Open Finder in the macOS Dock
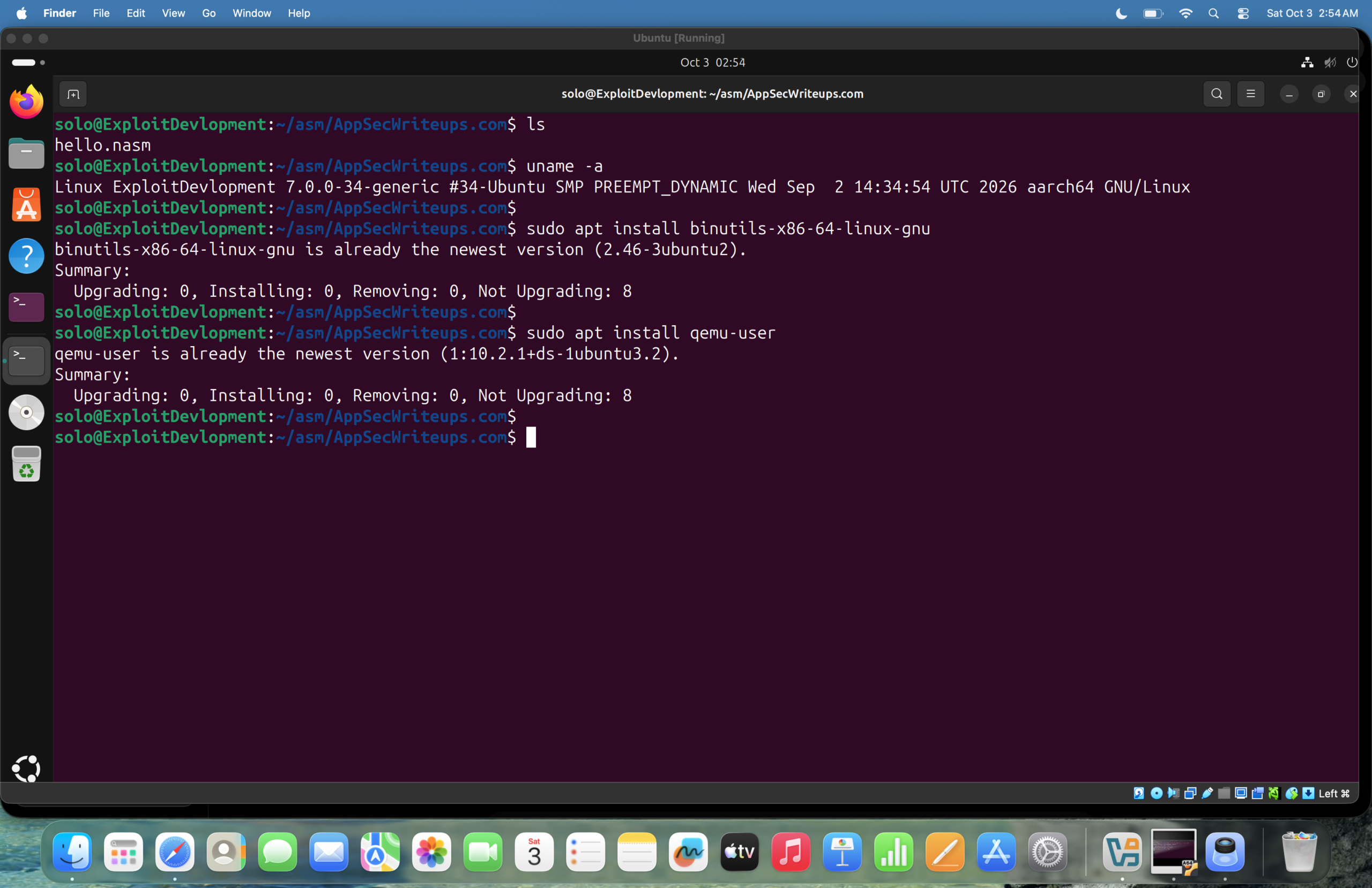Image resolution: width=1372 pixels, height=888 pixels. coord(72,852)
